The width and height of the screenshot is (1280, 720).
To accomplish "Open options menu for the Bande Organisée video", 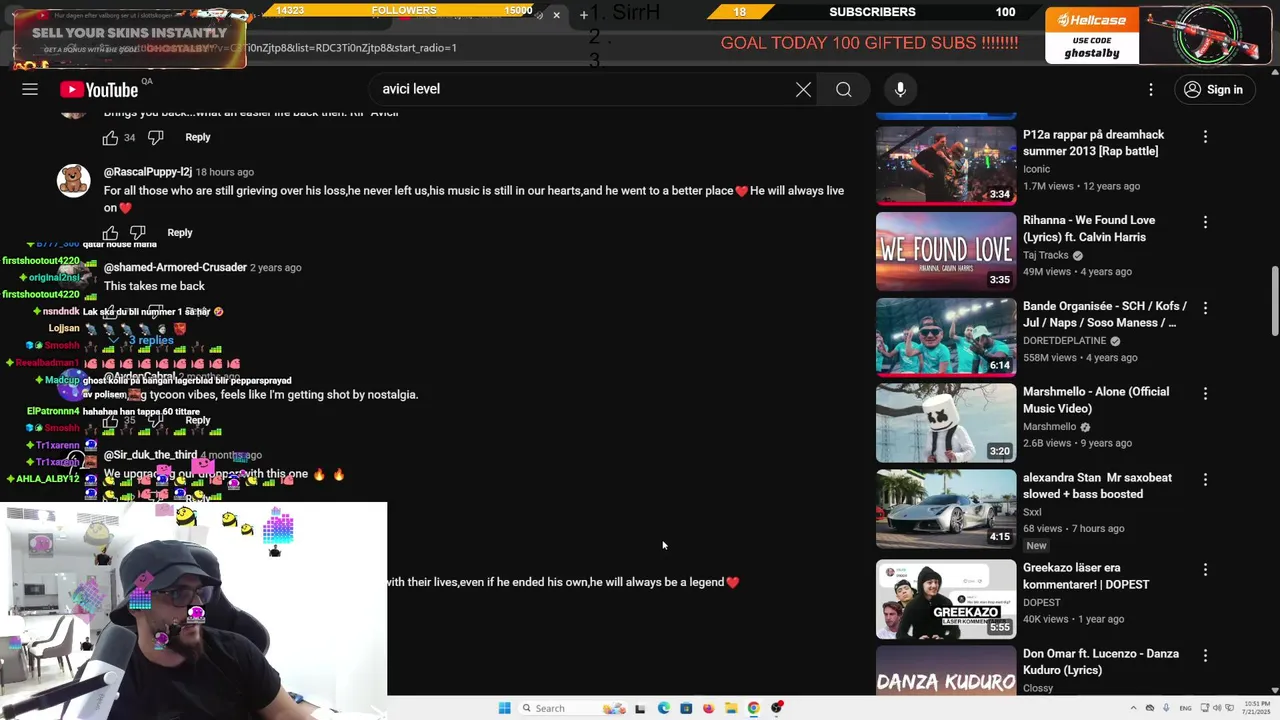I will point(1205,308).
